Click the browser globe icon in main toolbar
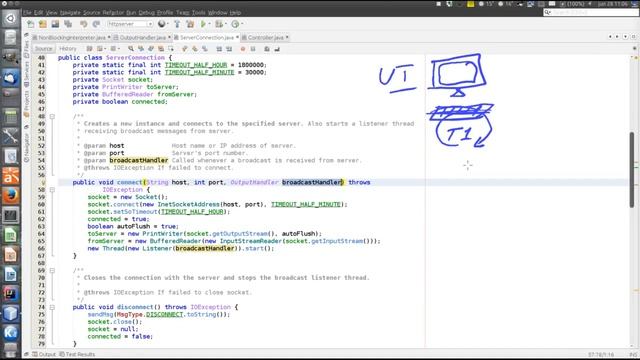The width and height of the screenshot is (640, 360). 162,24
